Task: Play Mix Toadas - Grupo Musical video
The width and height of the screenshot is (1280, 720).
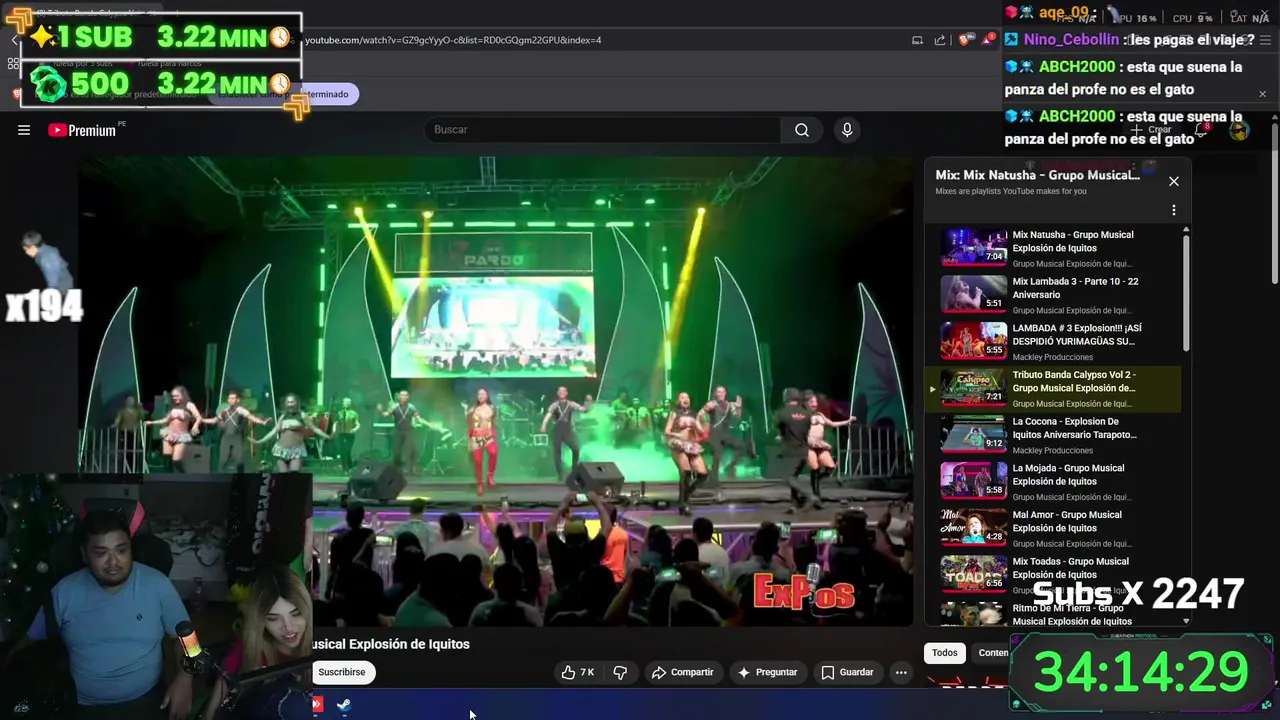Action: 1071,568
